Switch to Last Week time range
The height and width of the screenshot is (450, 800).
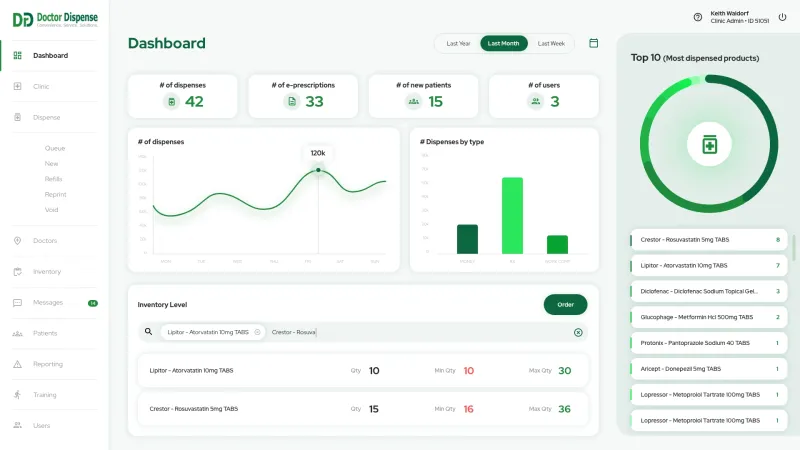tap(551, 43)
